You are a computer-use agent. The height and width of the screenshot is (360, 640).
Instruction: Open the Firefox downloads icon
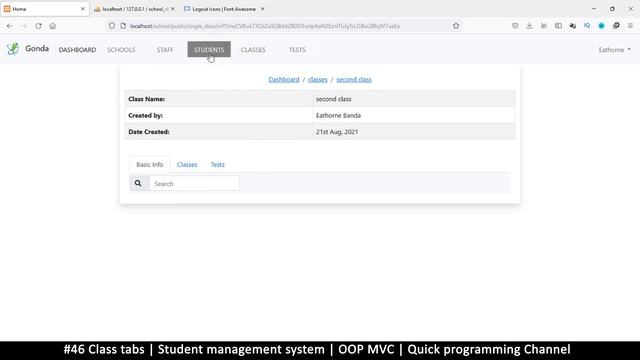tap(529, 26)
